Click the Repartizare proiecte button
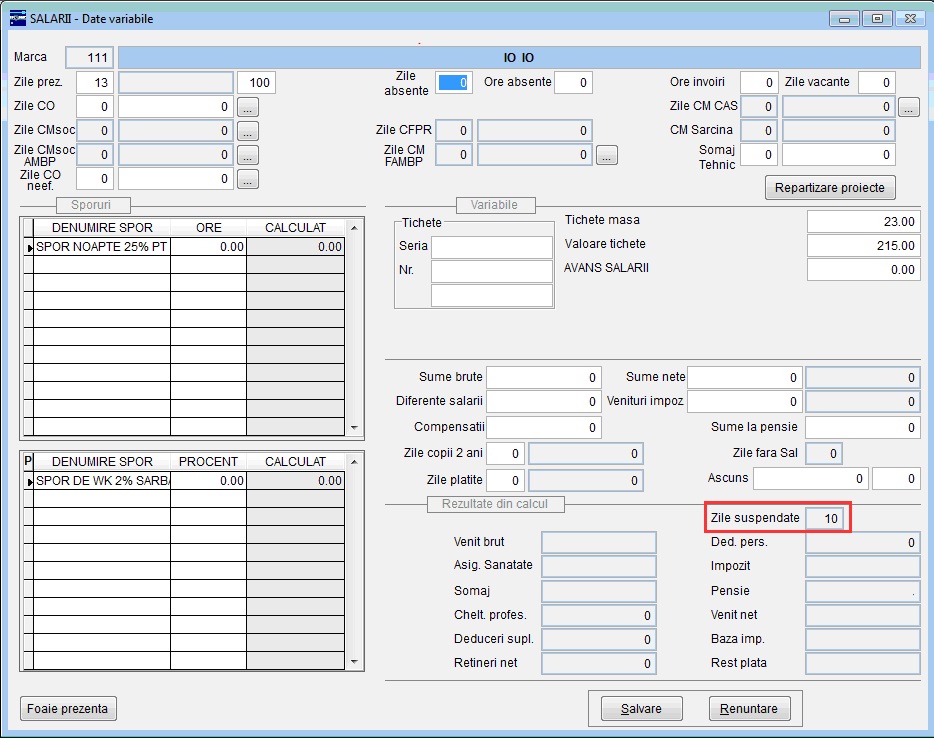The width and height of the screenshot is (934, 738). click(830, 188)
